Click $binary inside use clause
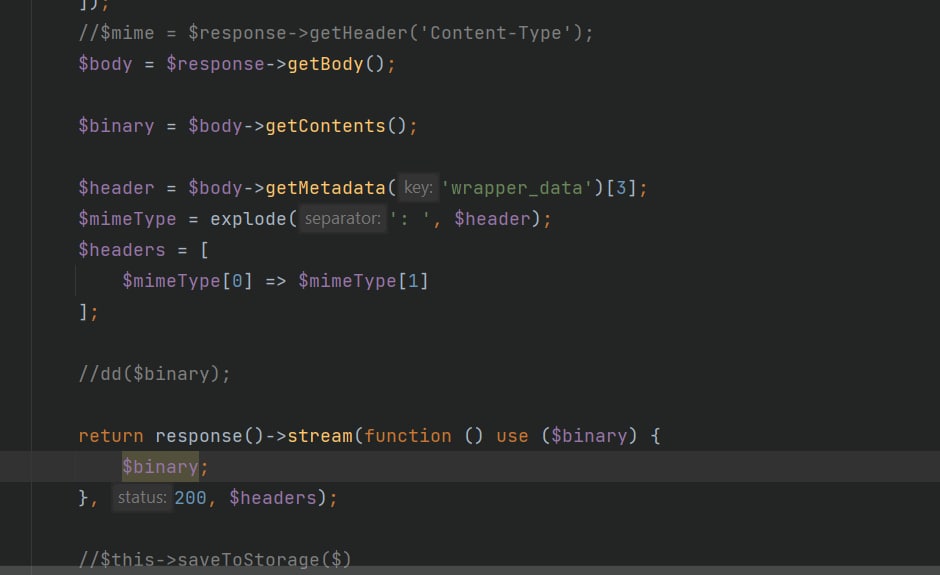940x575 pixels. [589, 436]
